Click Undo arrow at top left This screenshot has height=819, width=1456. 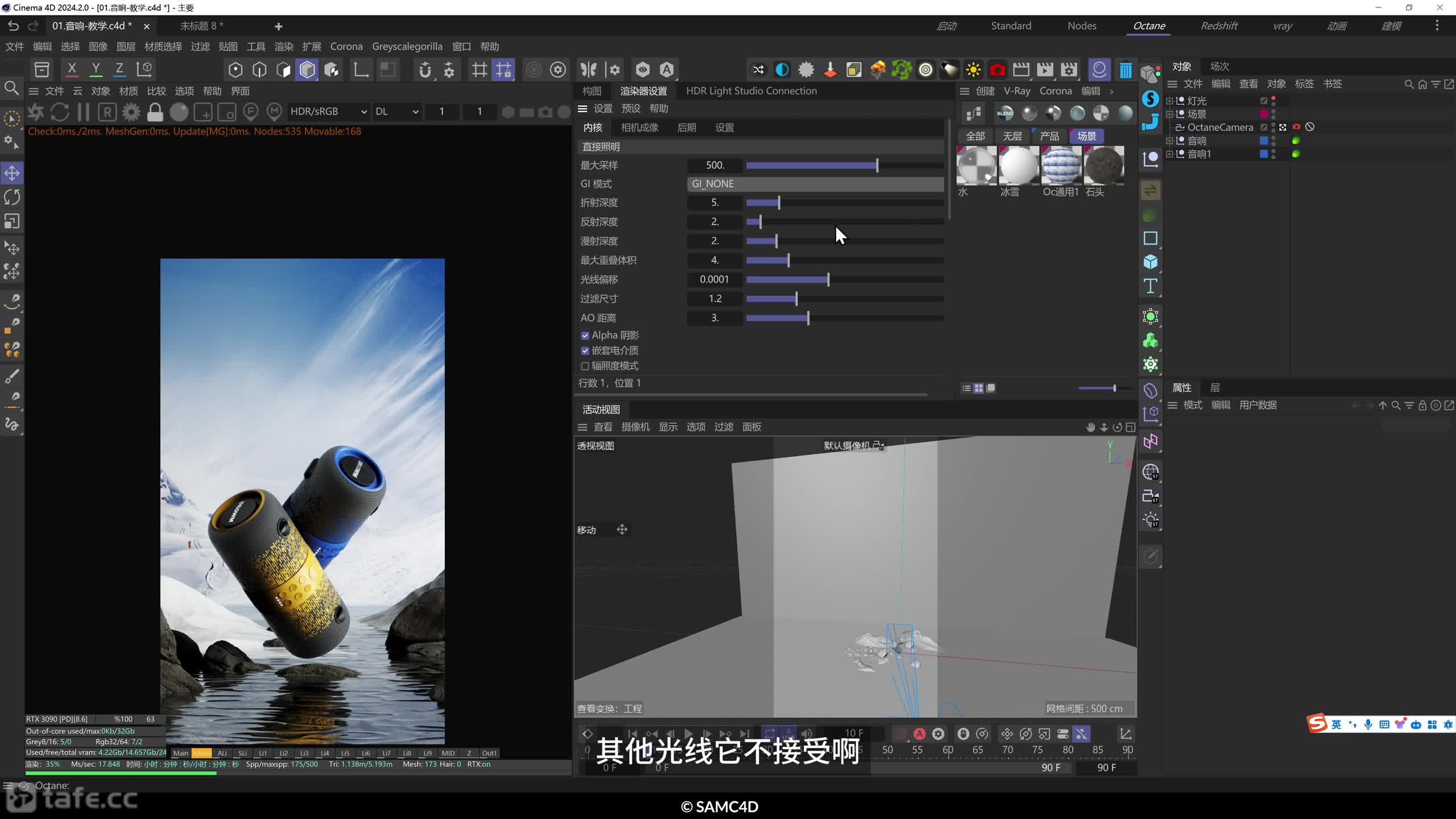[x=13, y=26]
